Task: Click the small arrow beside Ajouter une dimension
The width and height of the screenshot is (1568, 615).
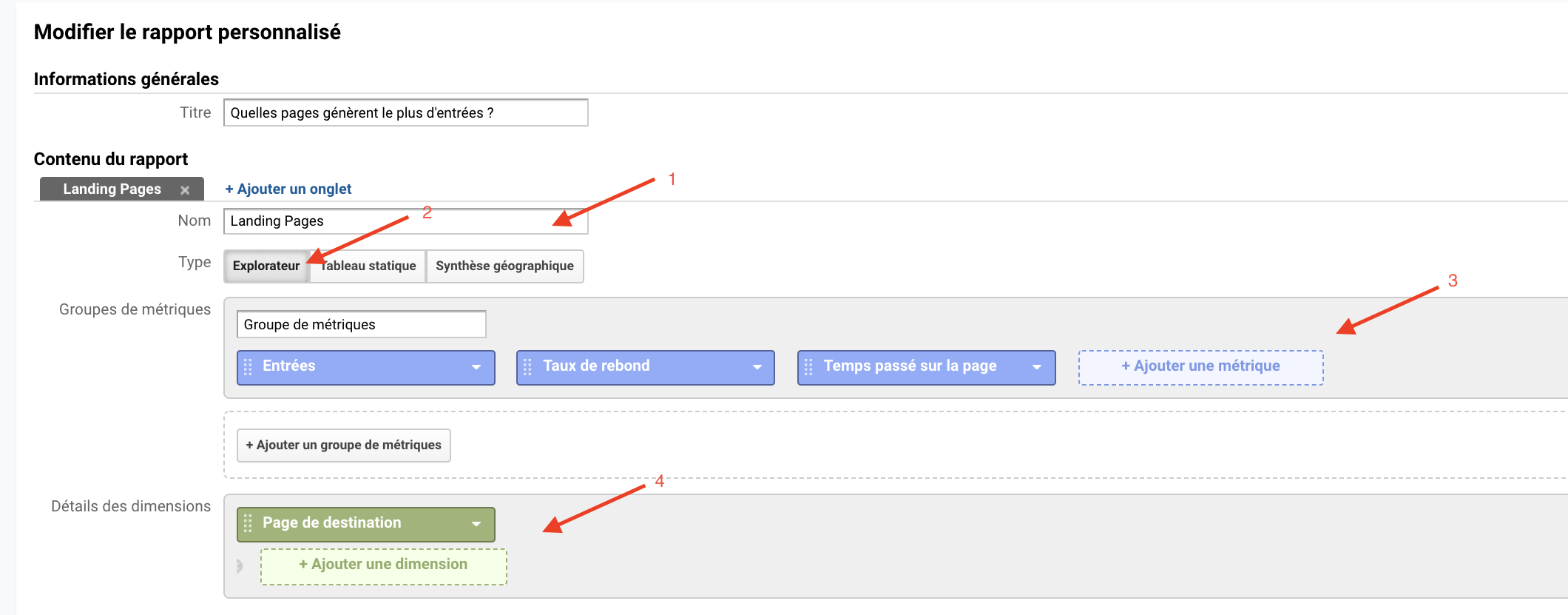Action: point(239,566)
